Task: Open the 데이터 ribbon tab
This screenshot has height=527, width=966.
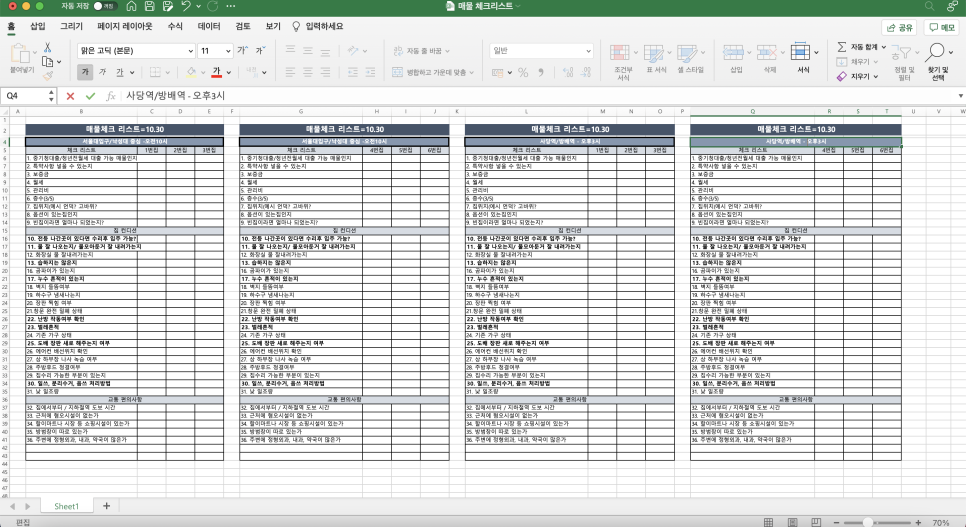Action: click(x=209, y=27)
